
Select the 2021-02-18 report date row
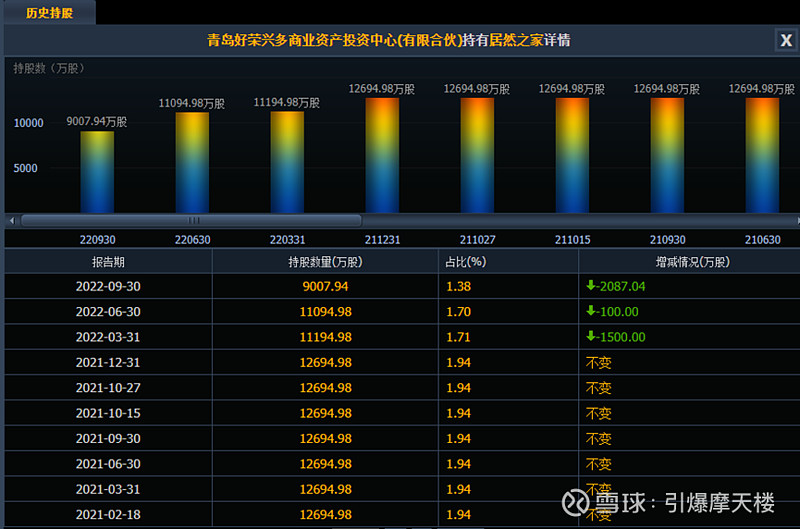[x=402, y=515]
